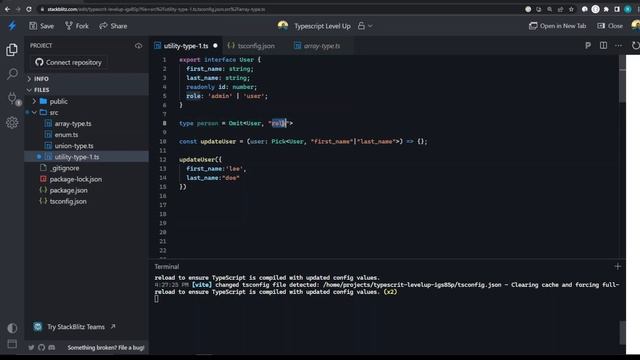The image size is (640, 360).
Task: Click the Typescript Level Up project title
Action: pos(322,26)
